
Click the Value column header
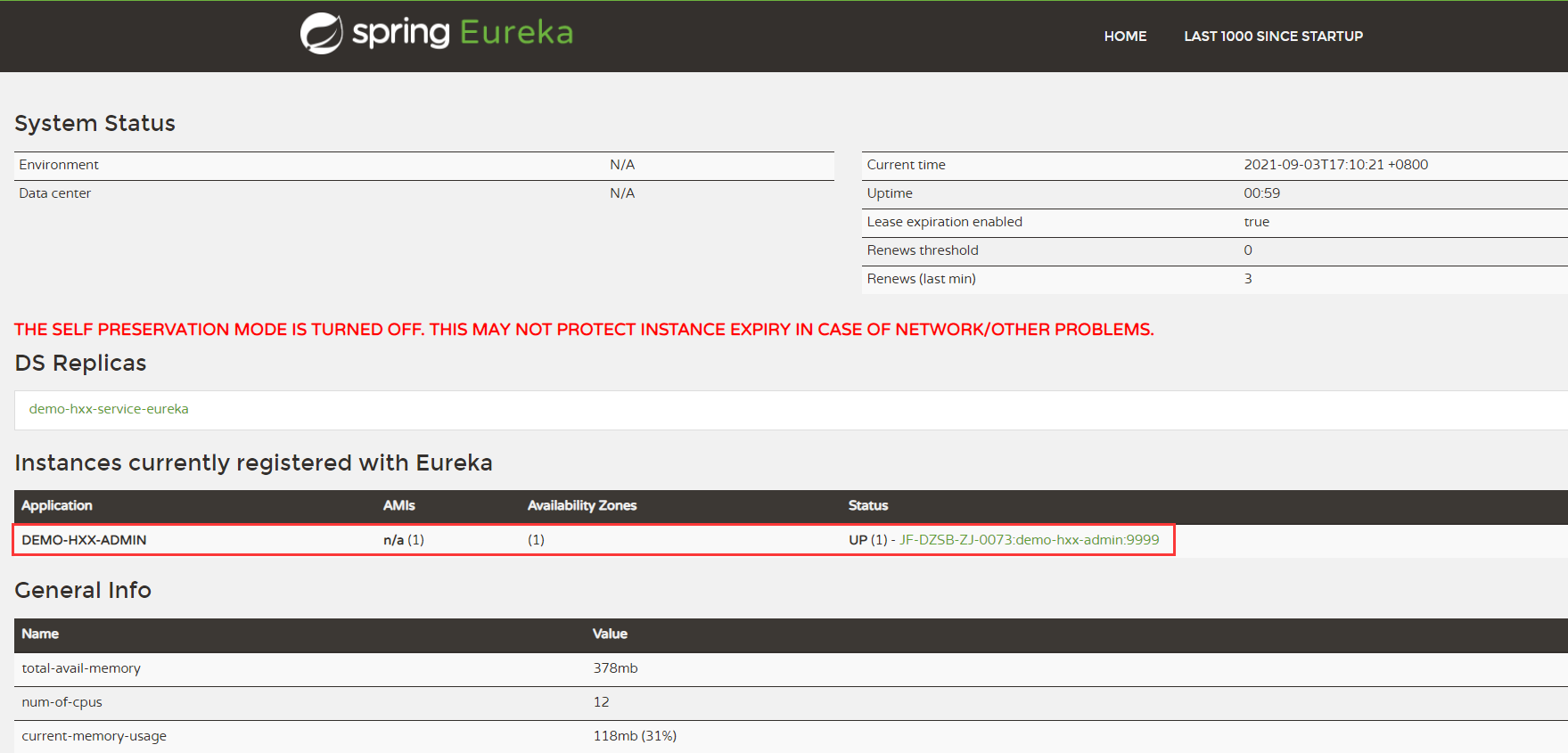(x=611, y=634)
